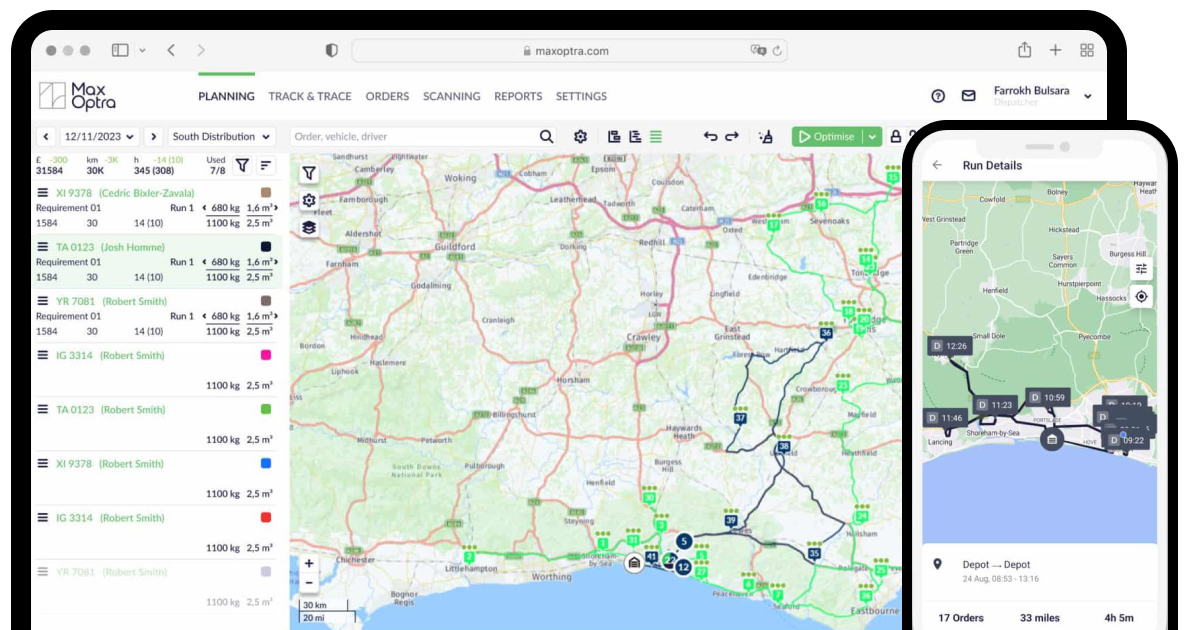The width and height of the screenshot is (1200, 630).
Task: Open messages envelope icon
Action: (x=968, y=96)
